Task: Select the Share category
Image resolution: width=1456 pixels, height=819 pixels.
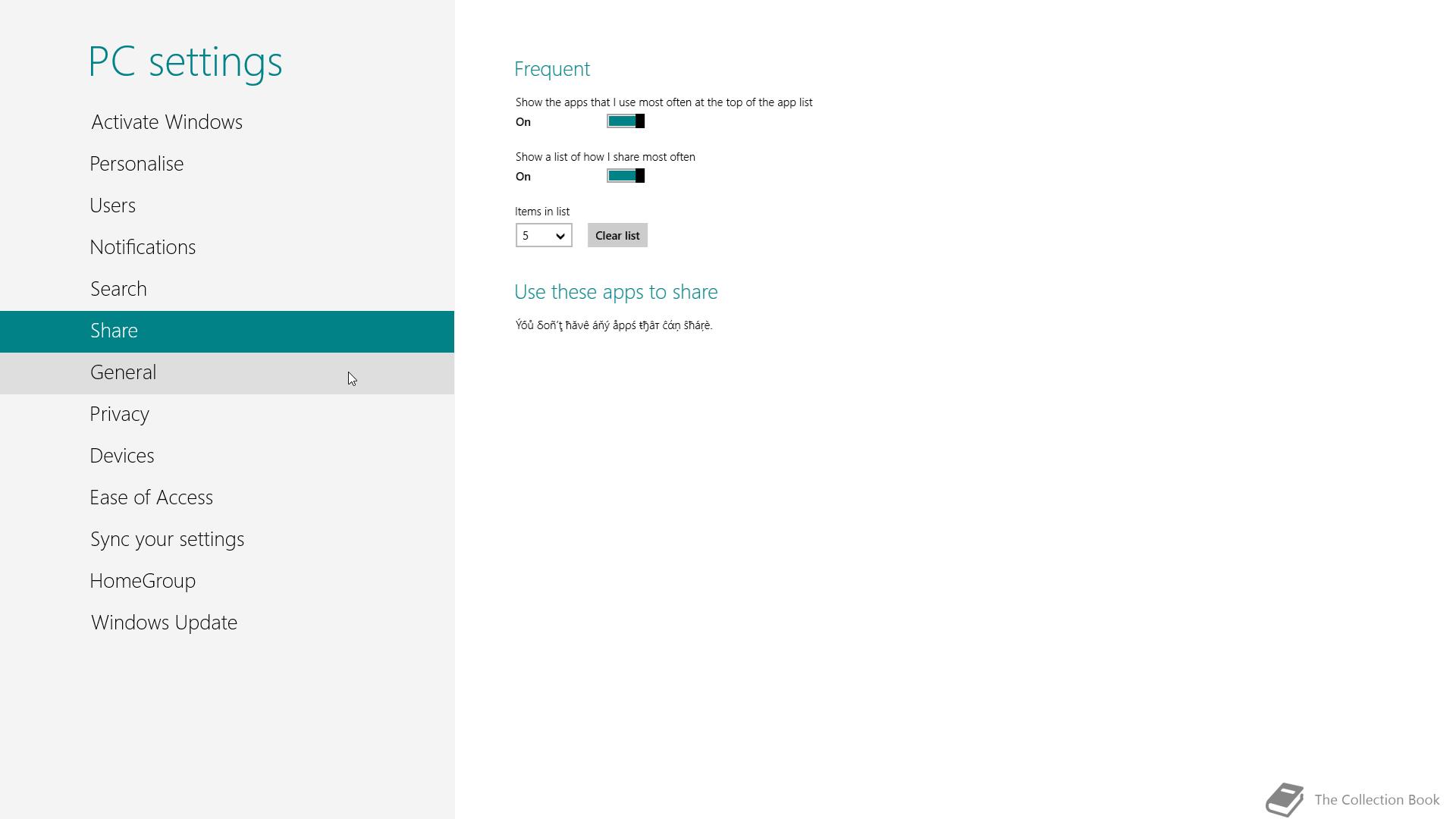Action: [x=114, y=331]
